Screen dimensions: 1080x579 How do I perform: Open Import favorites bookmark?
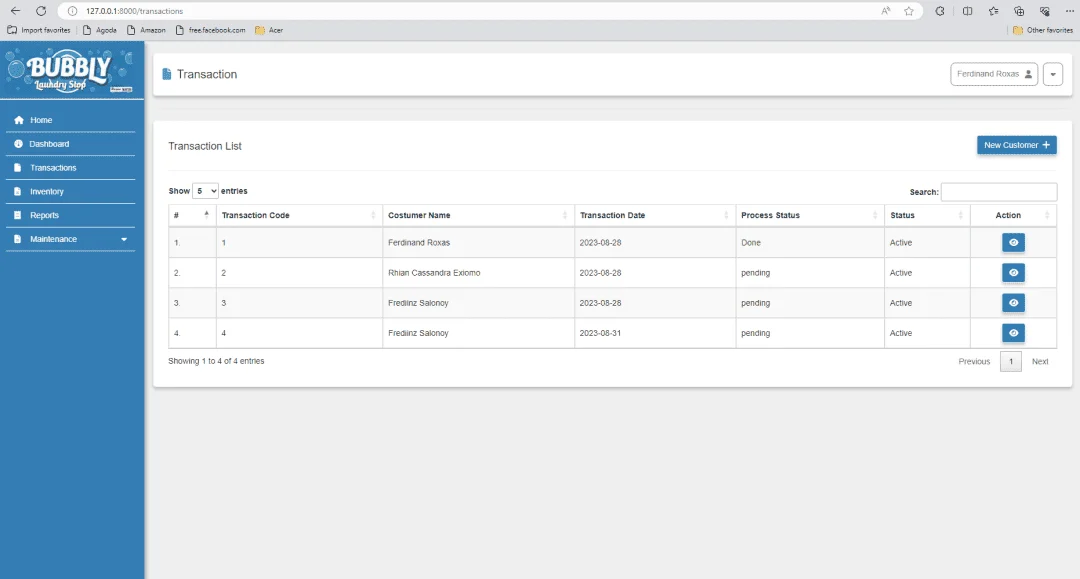(x=39, y=30)
